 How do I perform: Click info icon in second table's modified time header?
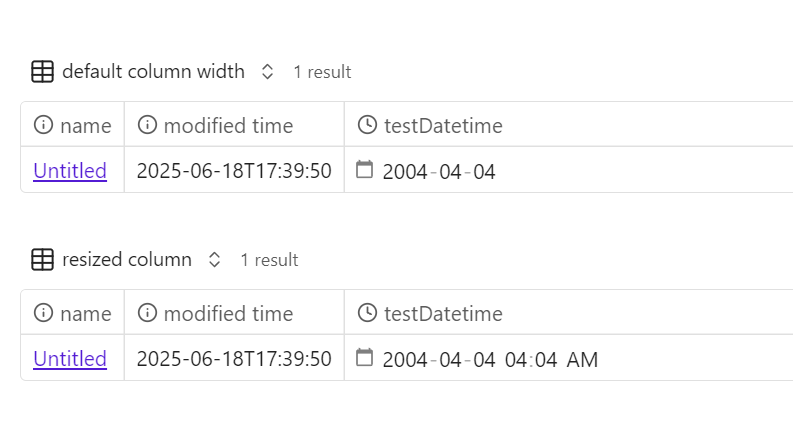(147, 313)
